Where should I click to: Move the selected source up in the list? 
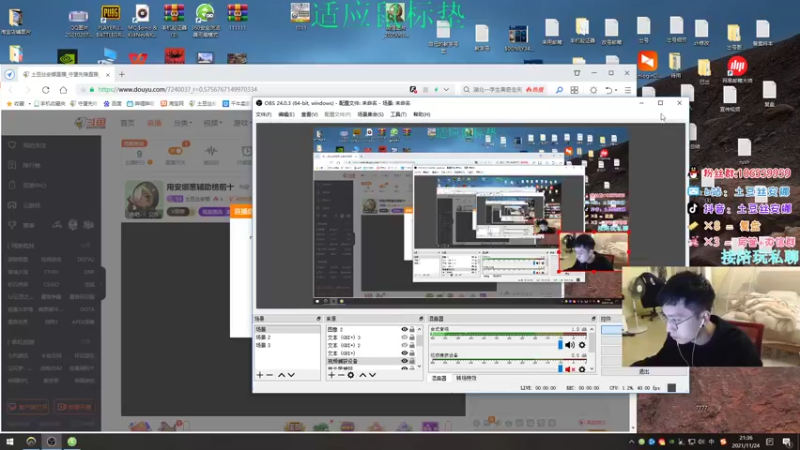click(x=363, y=375)
